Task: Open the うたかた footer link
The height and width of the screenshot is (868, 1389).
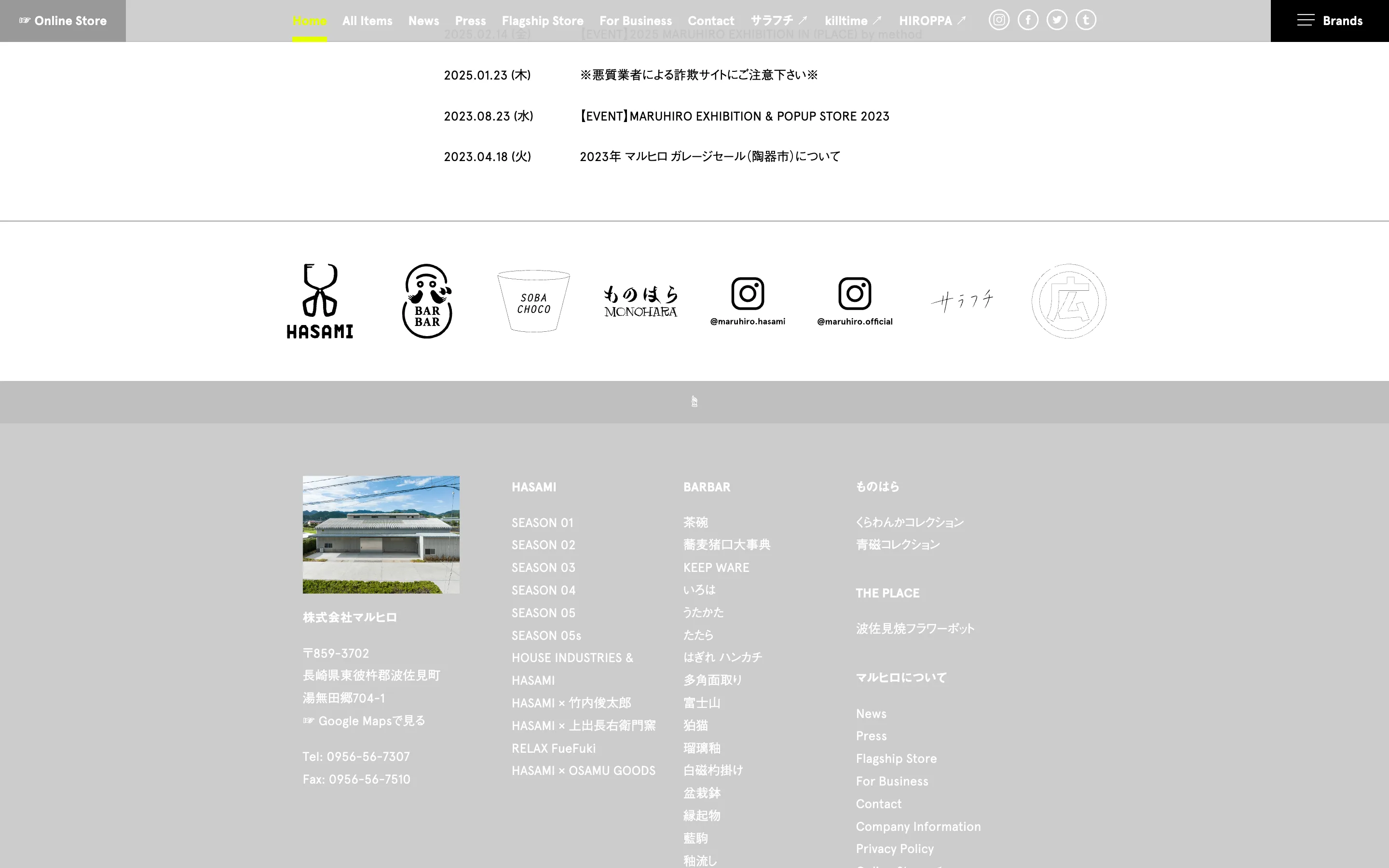Action: pyautogui.click(x=703, y=612)
